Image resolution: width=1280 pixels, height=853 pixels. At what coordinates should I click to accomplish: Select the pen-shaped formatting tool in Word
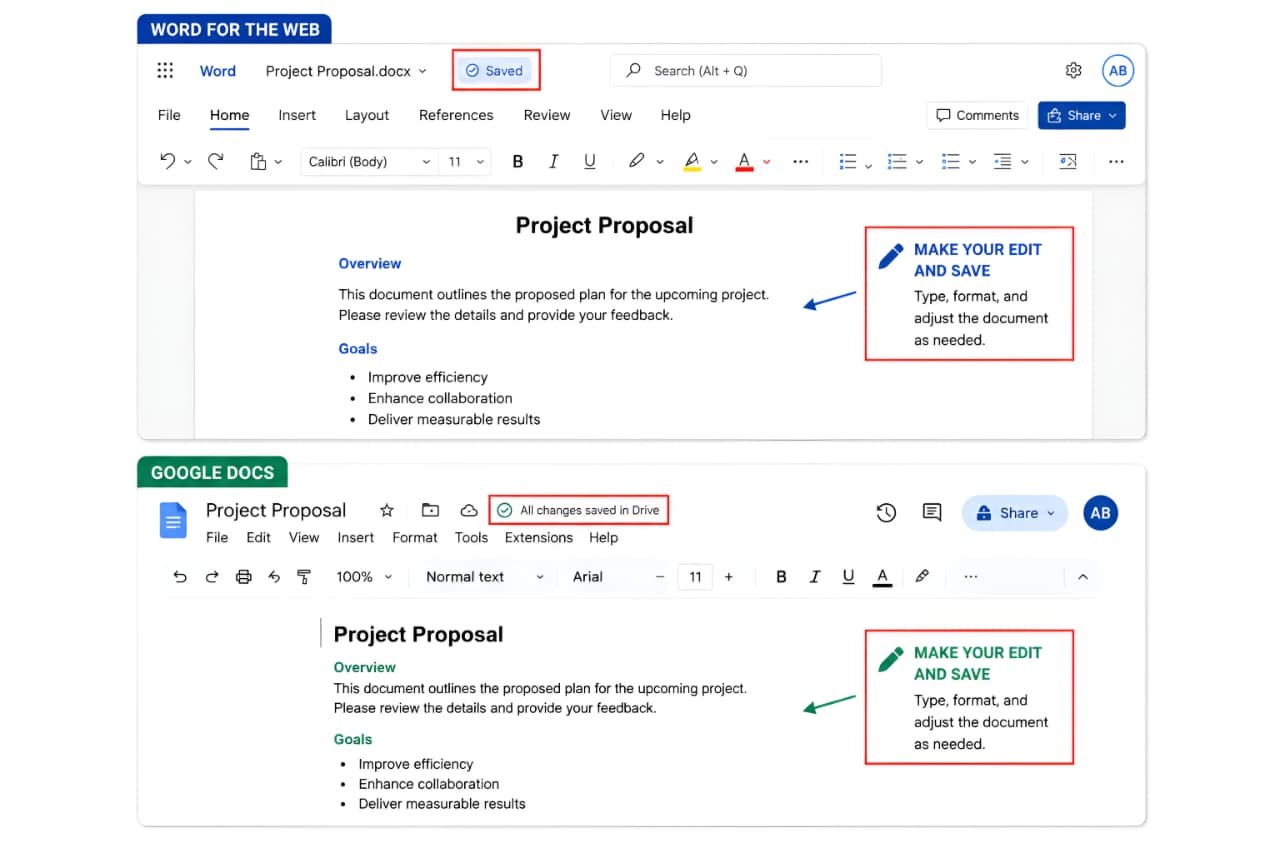(636, 161)
